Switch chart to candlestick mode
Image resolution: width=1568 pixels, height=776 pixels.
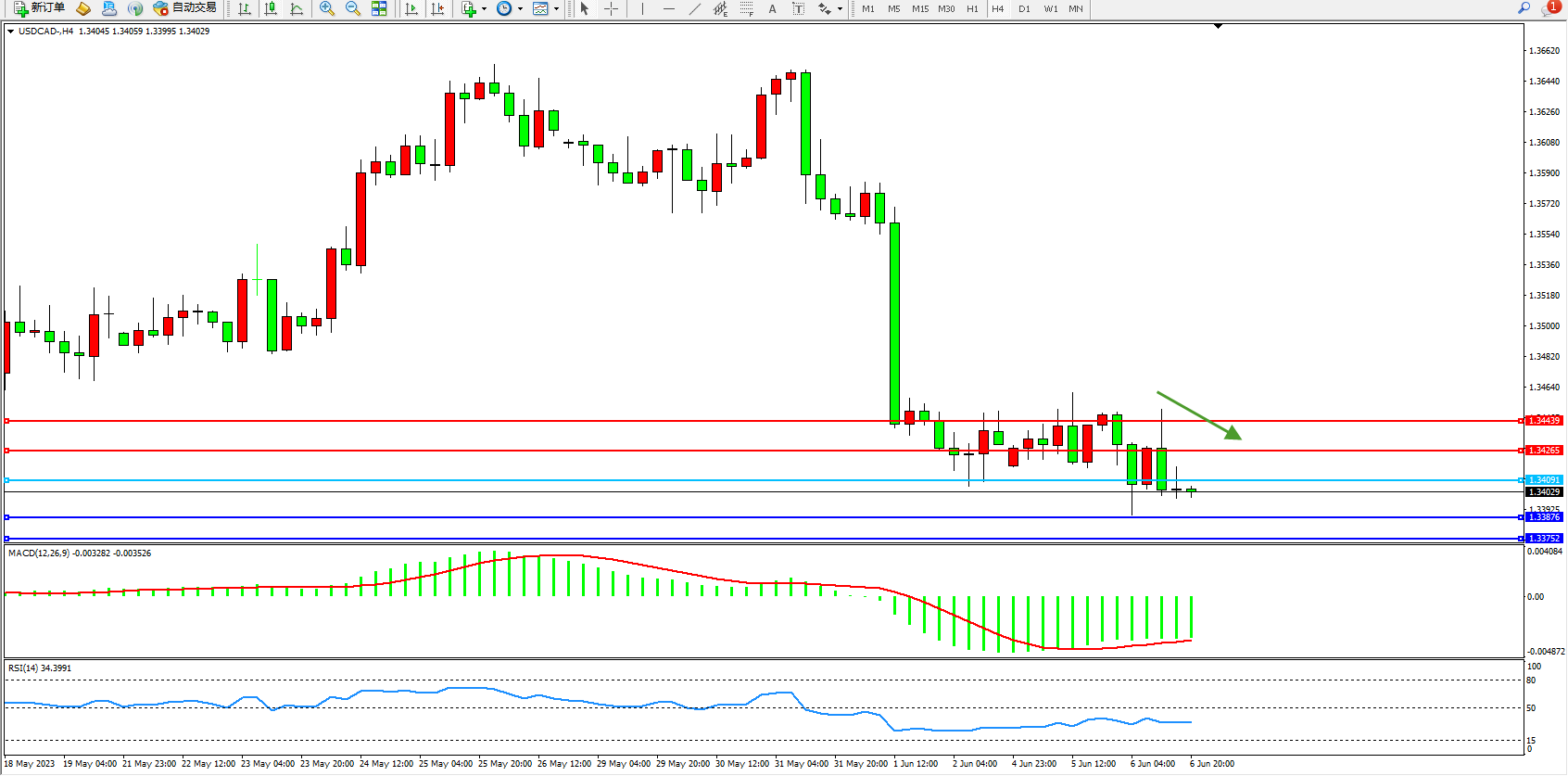pyautogui.click(x=271, y=8)
